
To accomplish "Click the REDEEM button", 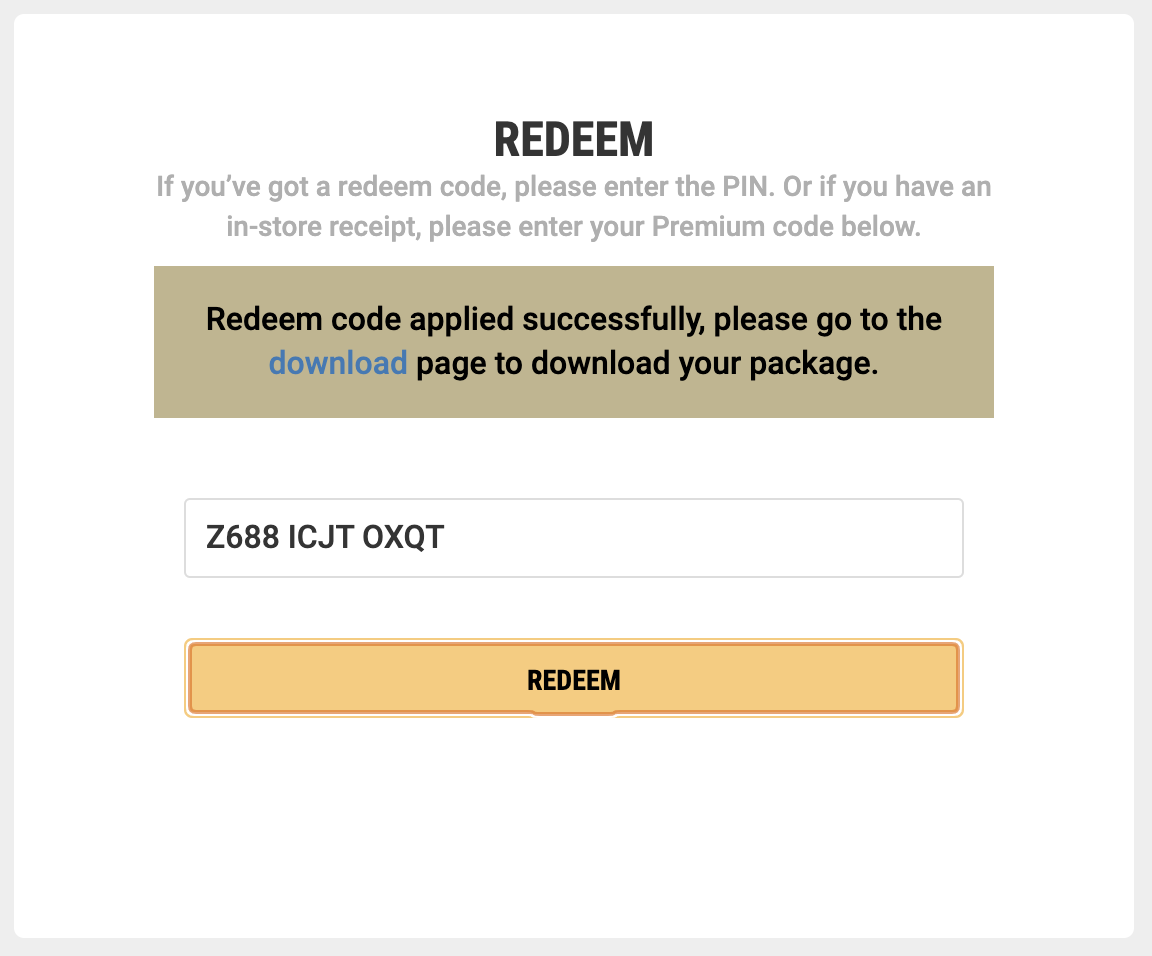I will click(x=574, y=678).
